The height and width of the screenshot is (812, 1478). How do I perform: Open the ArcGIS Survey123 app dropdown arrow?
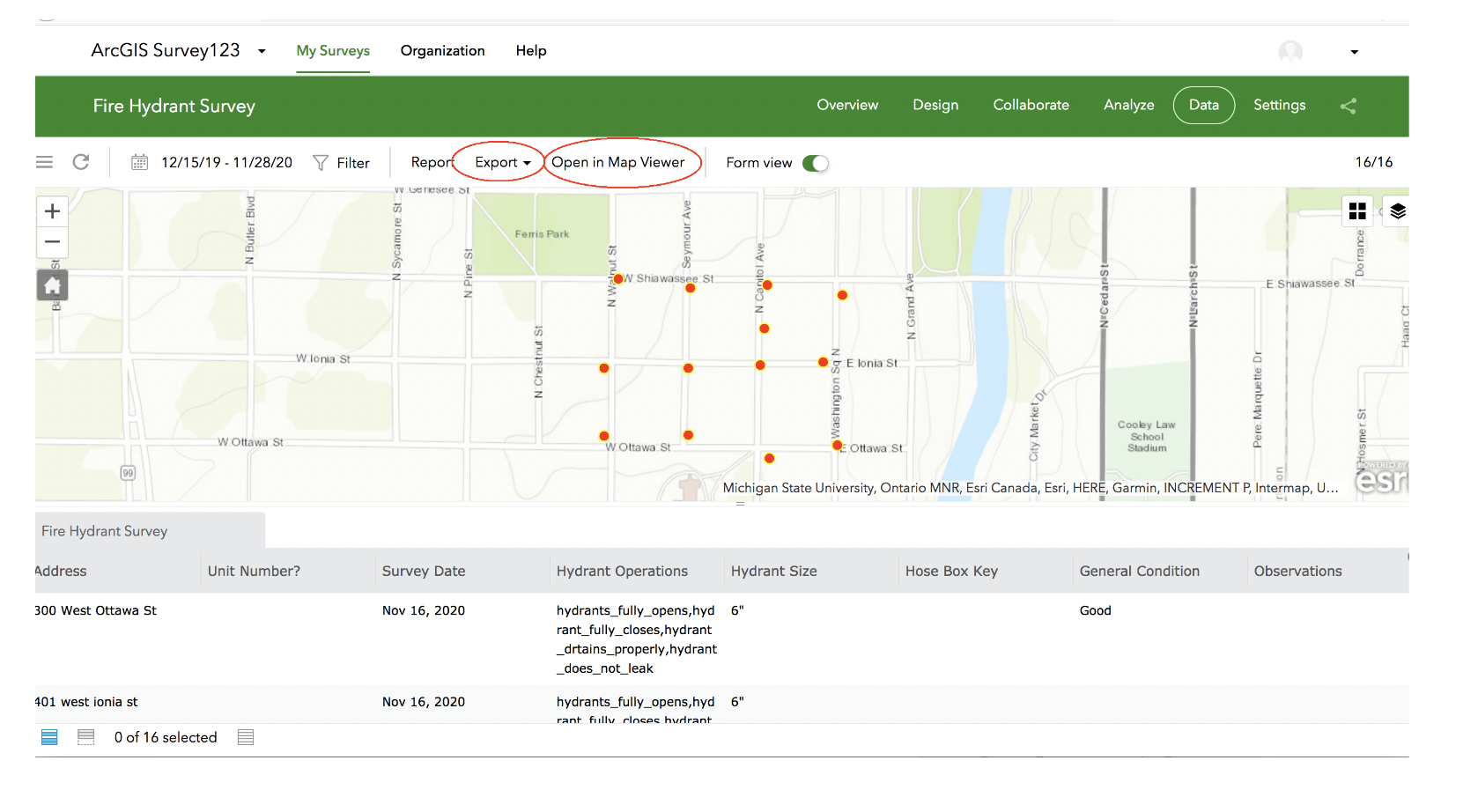tap(262, 51)
